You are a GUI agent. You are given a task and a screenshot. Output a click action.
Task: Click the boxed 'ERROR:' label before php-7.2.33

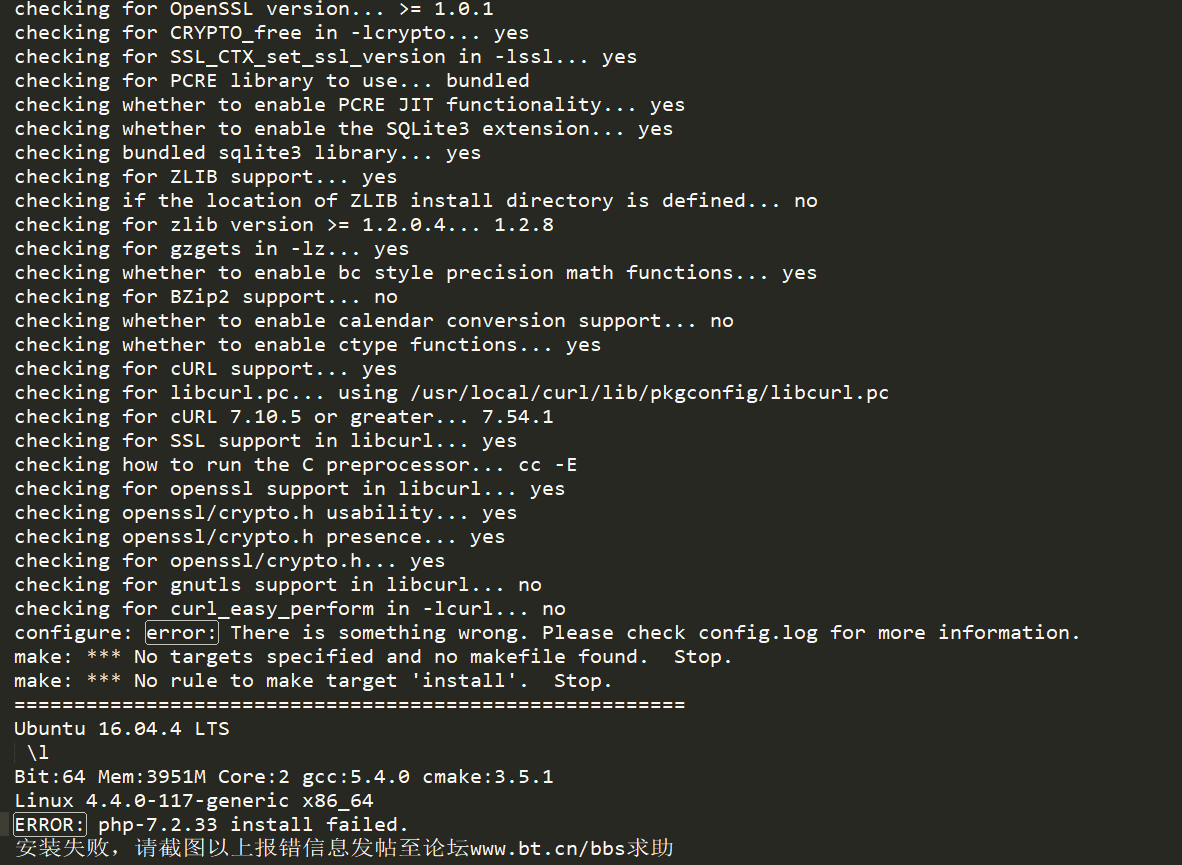50,824
